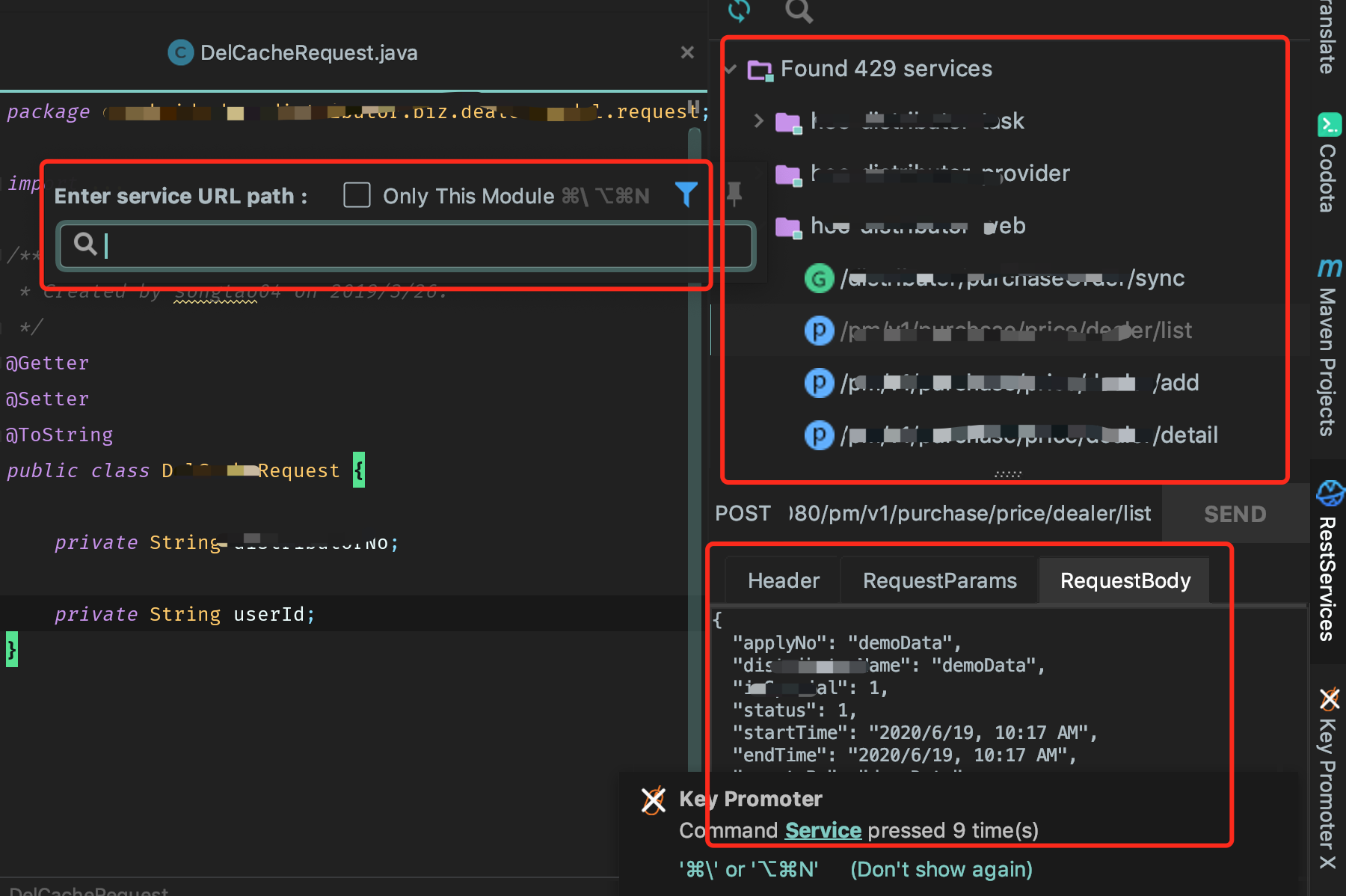Select the POST service ending in /dealer/list
Viewport: 1346px width, 896px height.
[998, 331]
